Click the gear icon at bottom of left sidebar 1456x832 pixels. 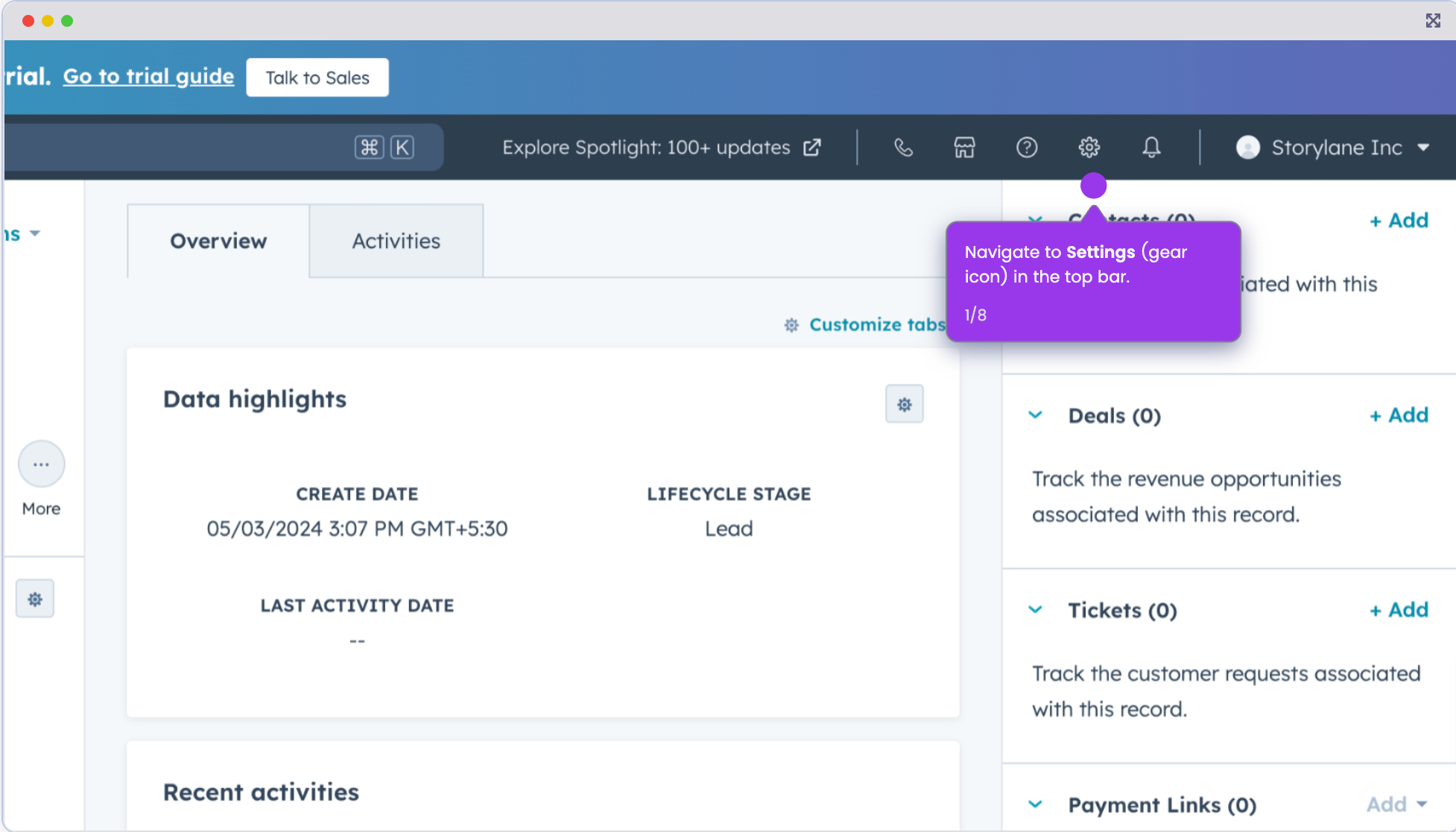[34, 598]
